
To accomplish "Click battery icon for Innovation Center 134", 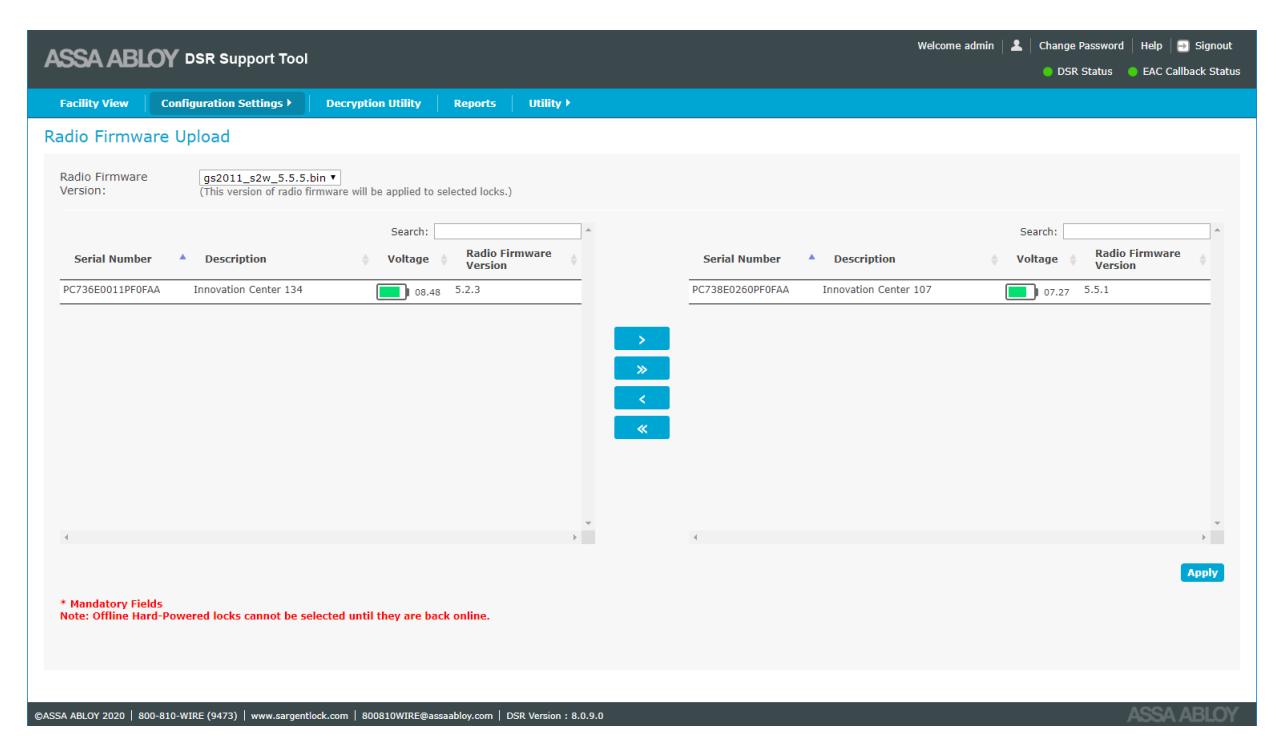I will 394,292.
